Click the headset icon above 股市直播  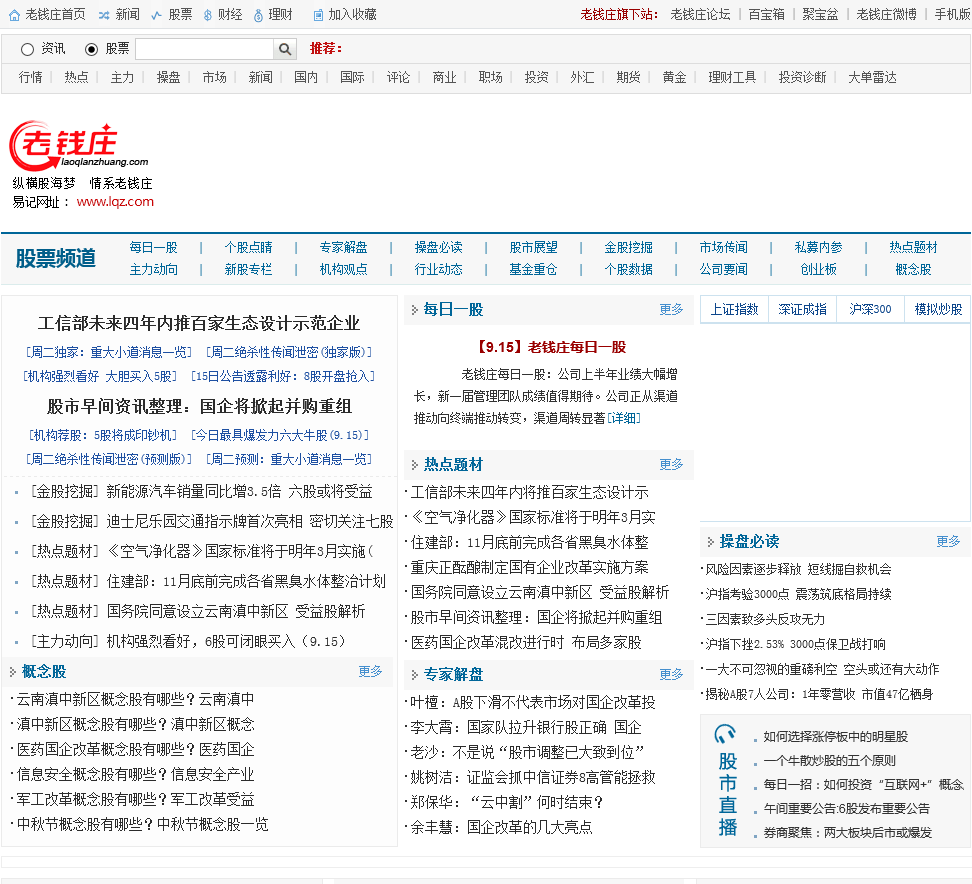point(727,735)
